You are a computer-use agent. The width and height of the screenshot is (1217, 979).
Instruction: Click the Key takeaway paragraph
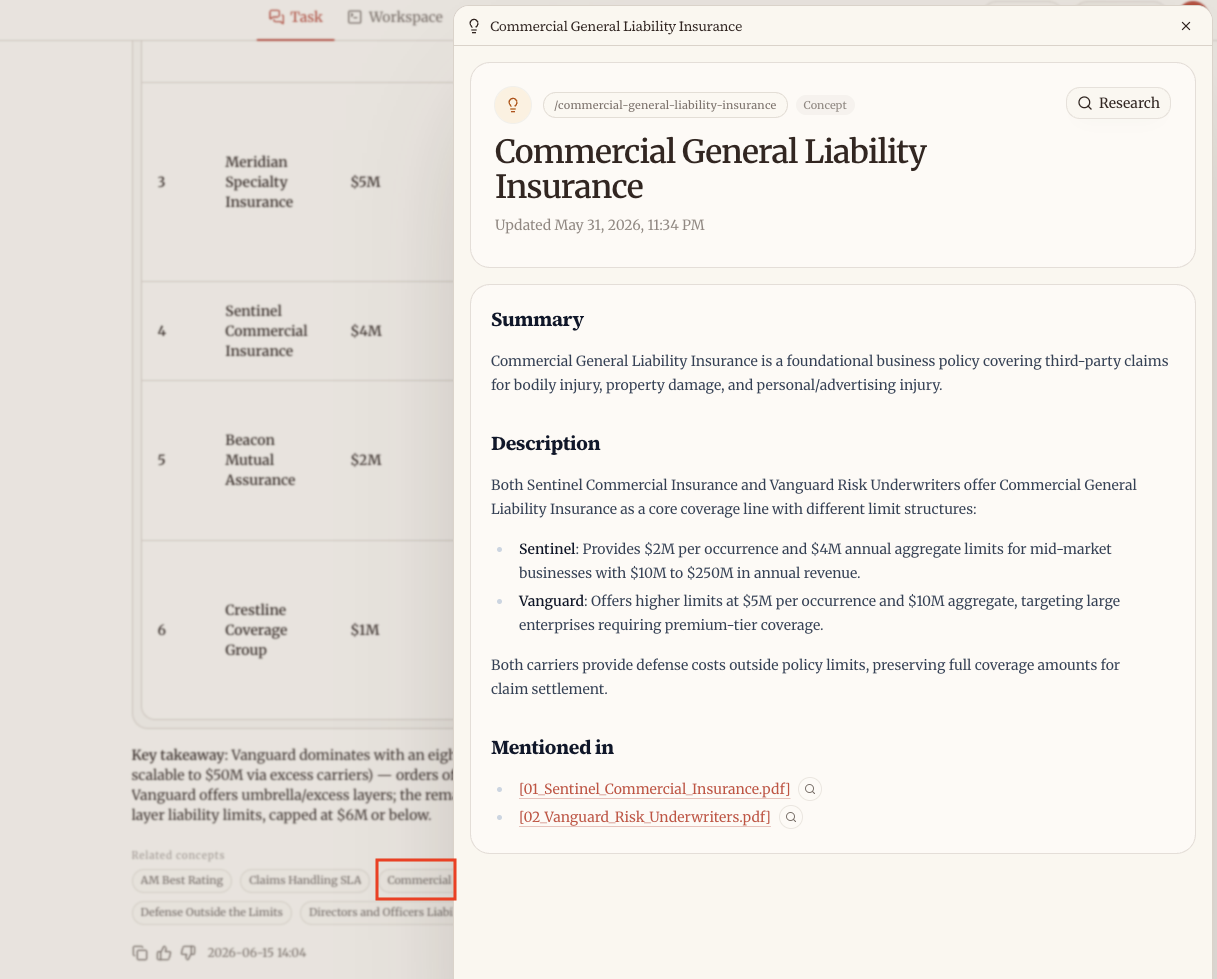click(x=293, y=785)
